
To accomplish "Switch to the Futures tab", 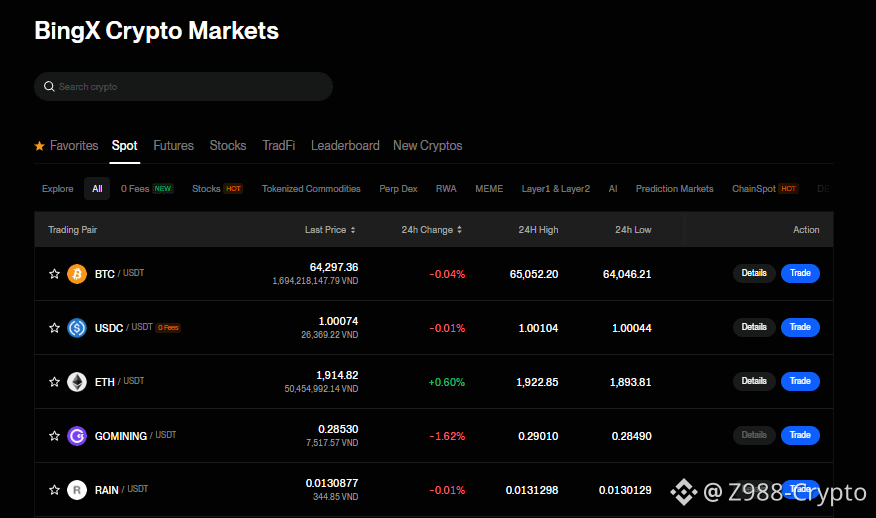I will tap(174, 146).
